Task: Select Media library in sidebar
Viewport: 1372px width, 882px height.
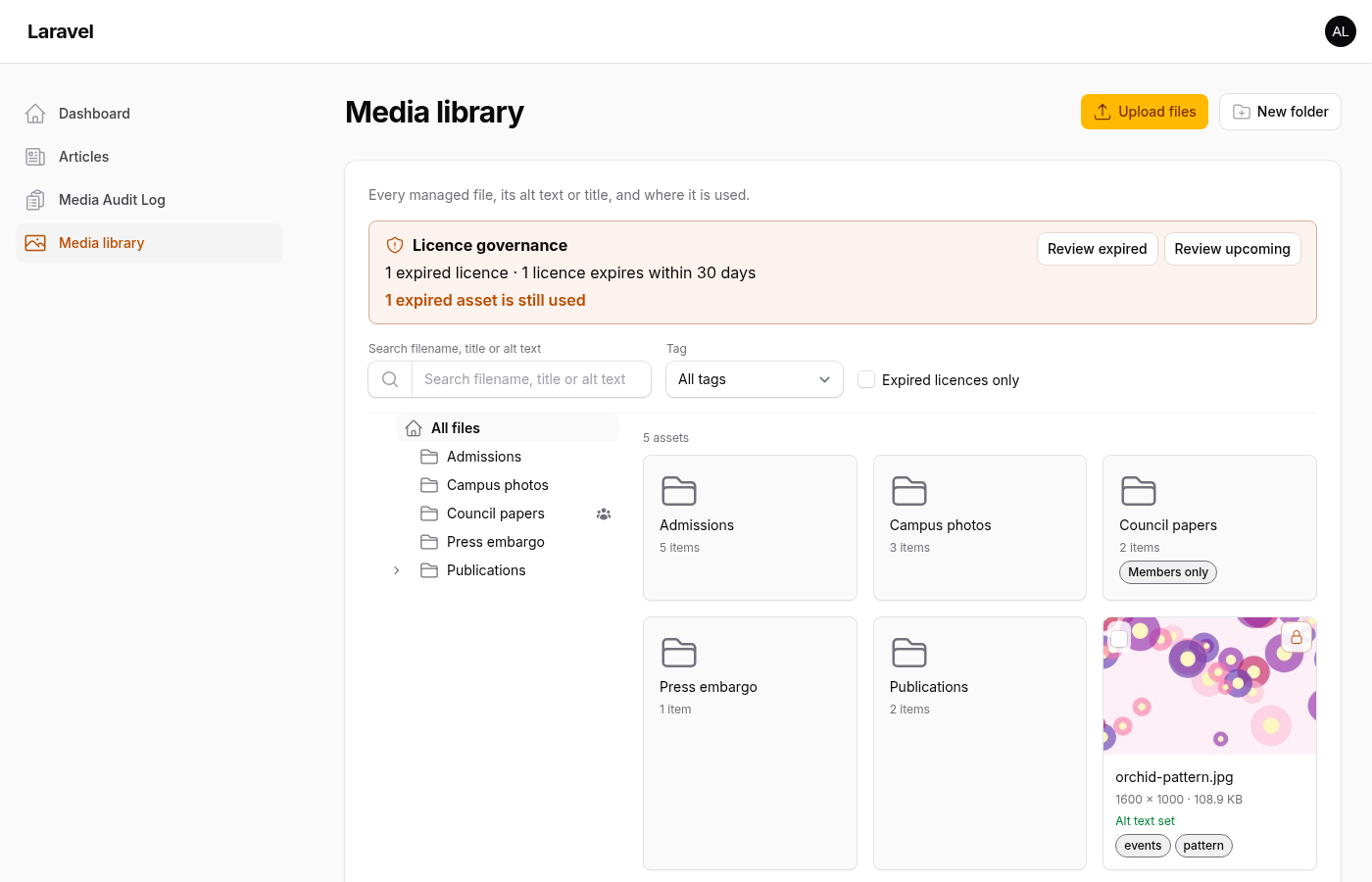Action: click(x=149, y=243)
